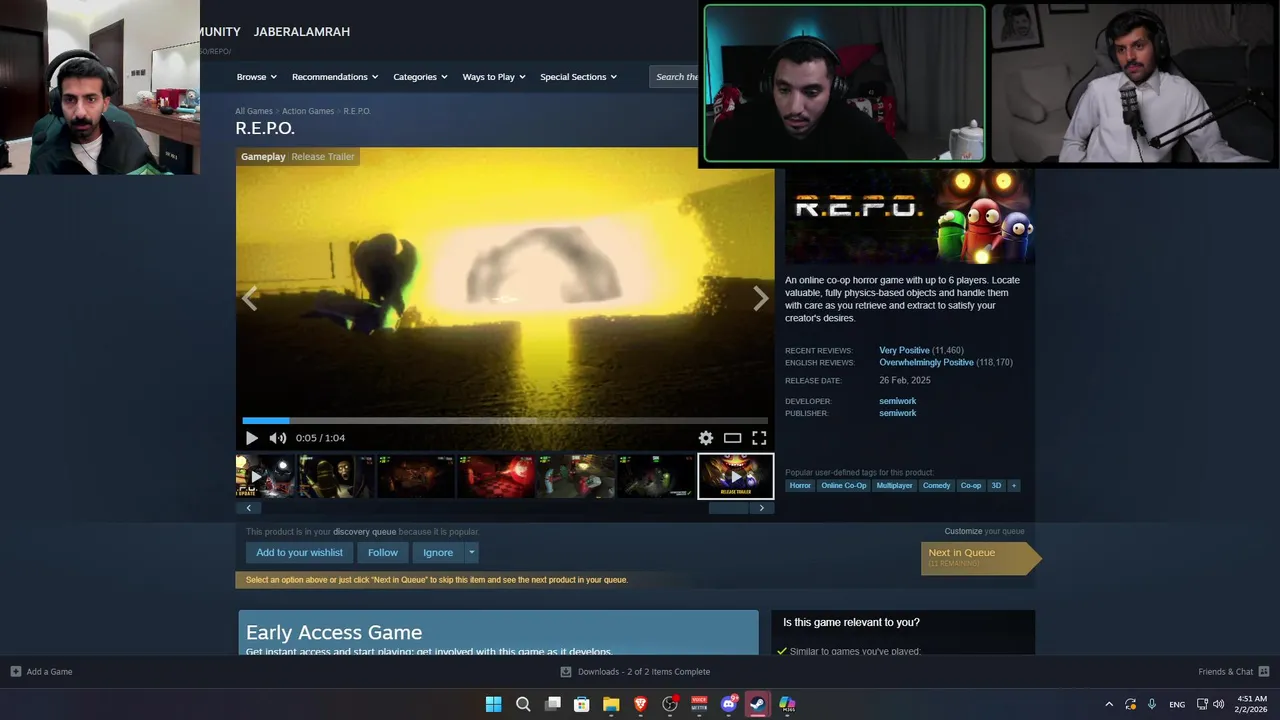Select the Online Co-Op tag

[843, 486]
